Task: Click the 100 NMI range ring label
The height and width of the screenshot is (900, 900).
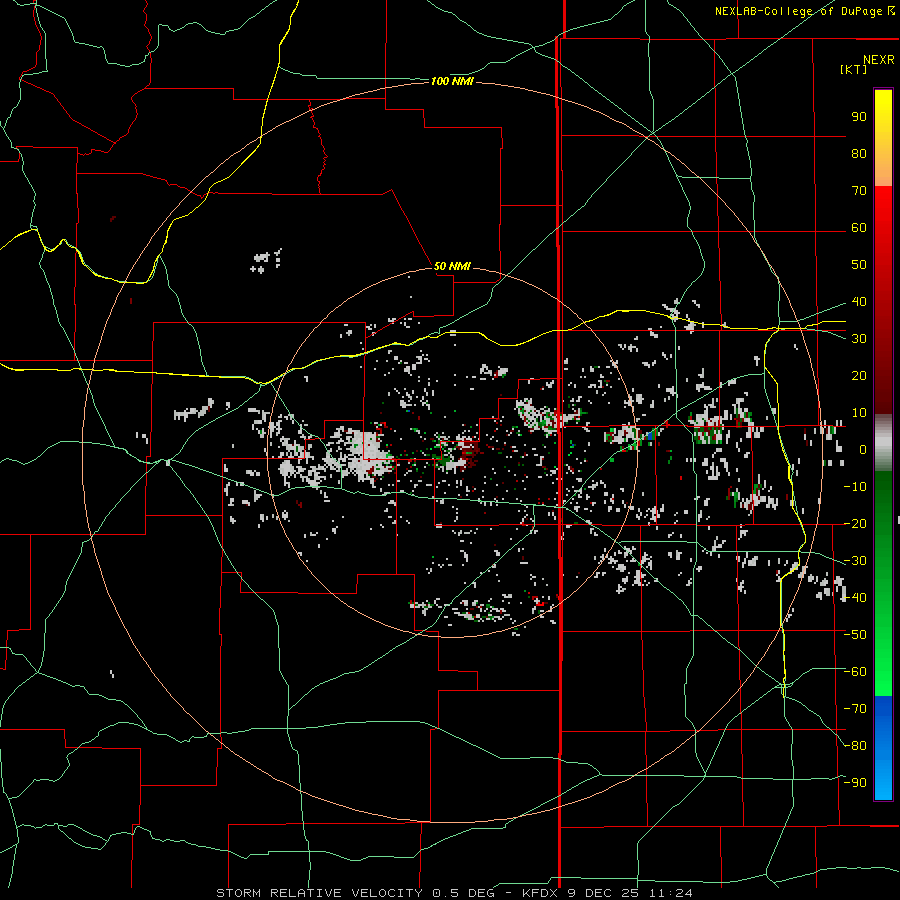Action: tap(452, 82)
